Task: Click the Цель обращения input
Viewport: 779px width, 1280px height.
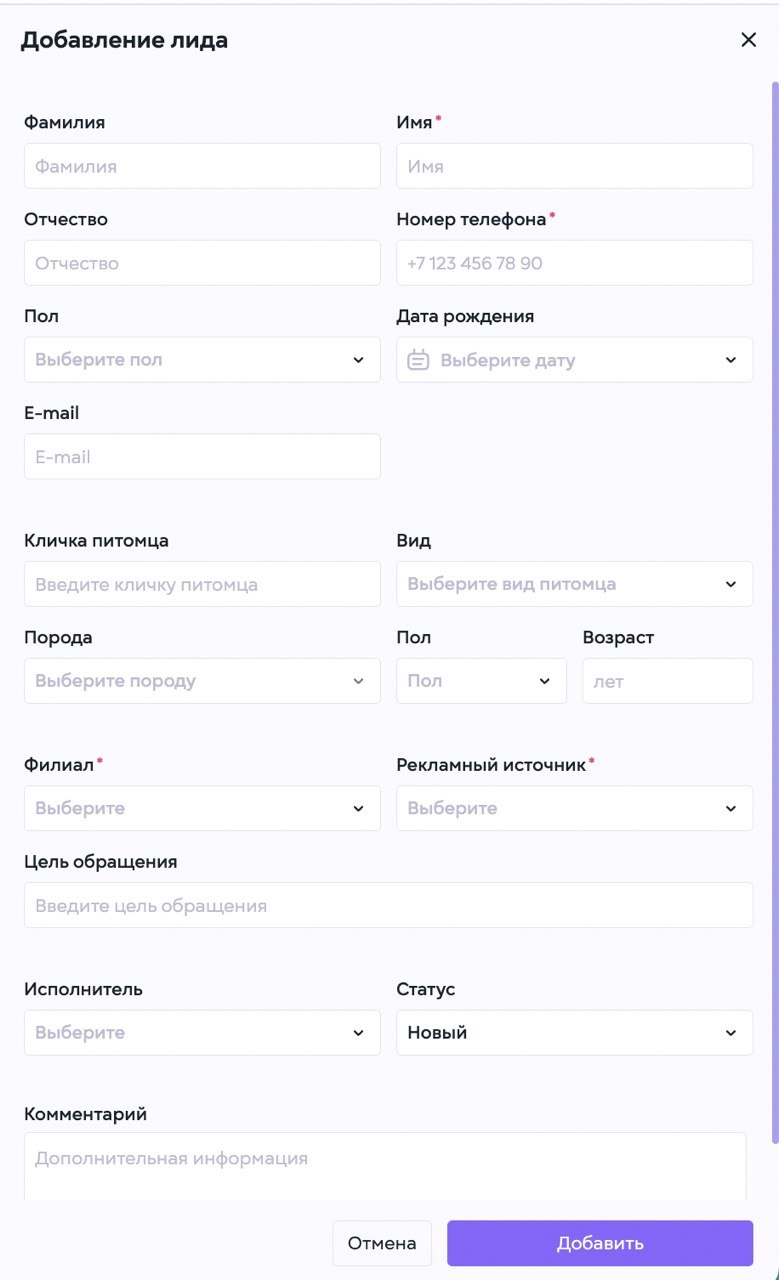Action: (x=388, y=905)
